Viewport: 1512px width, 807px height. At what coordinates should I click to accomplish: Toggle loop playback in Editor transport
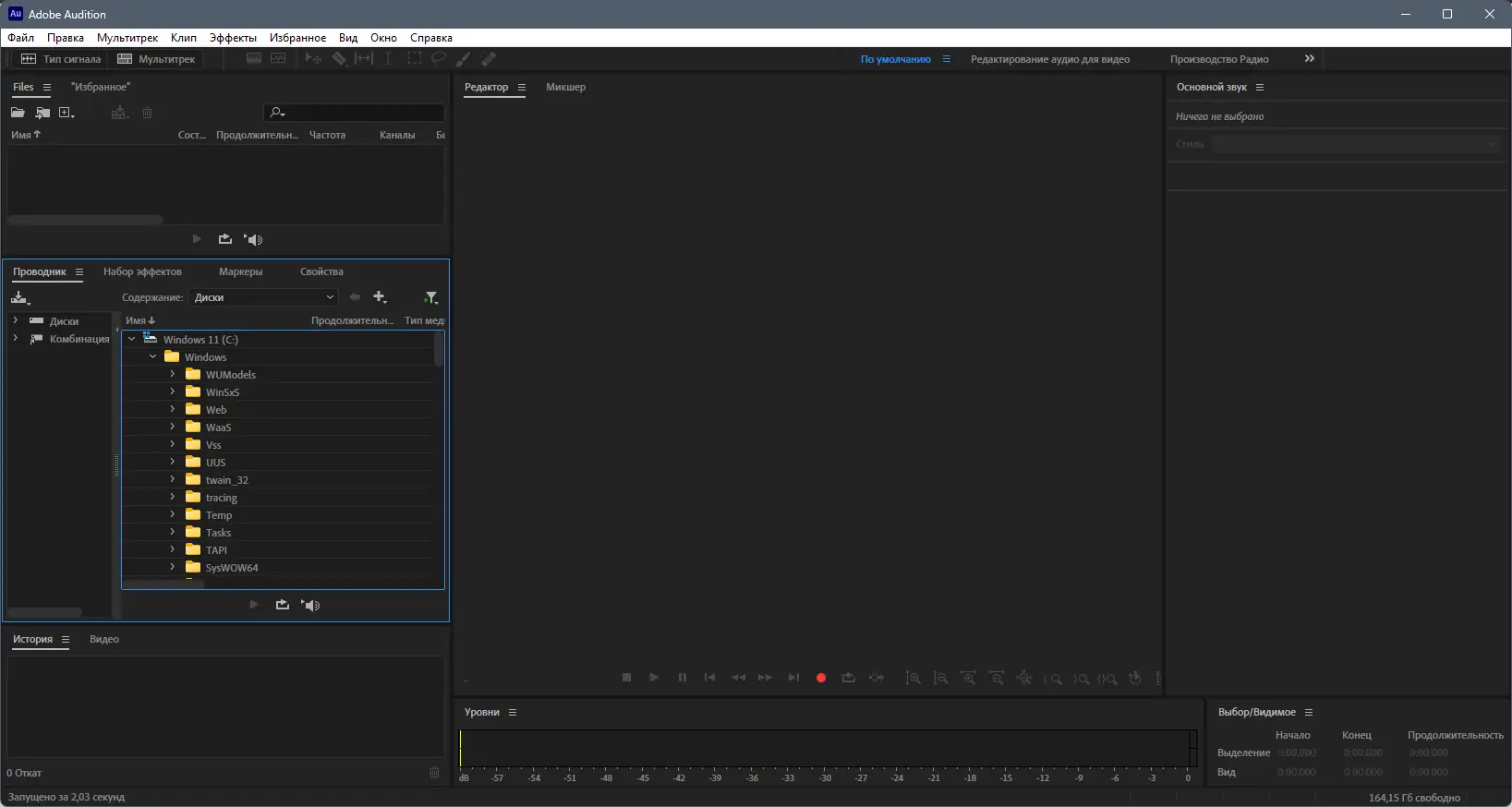coord(849,678)
